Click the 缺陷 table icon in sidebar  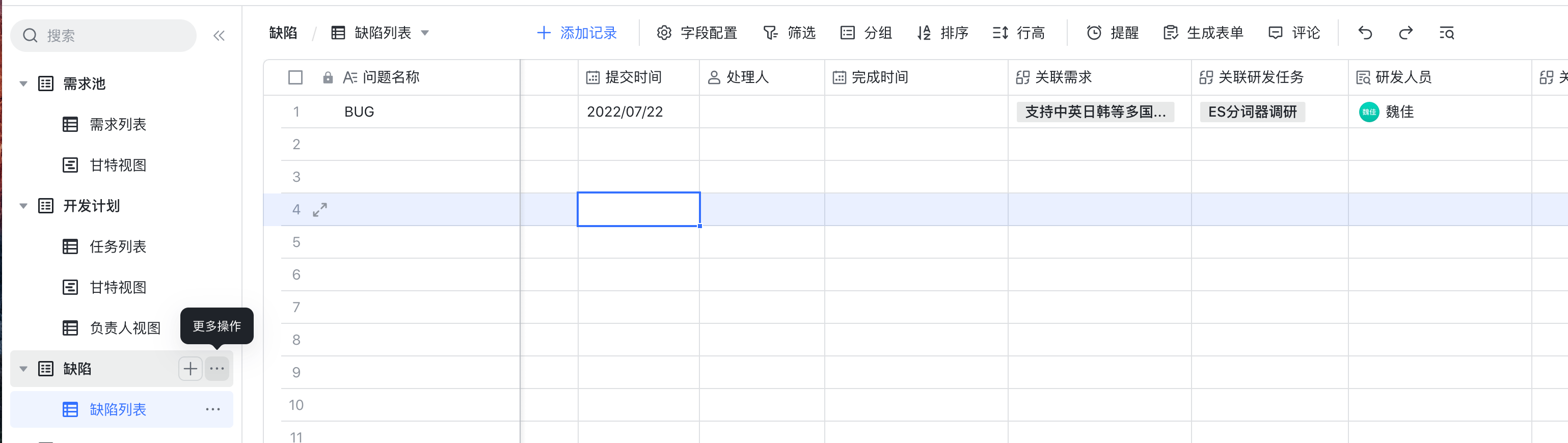(x=46, y=369)
